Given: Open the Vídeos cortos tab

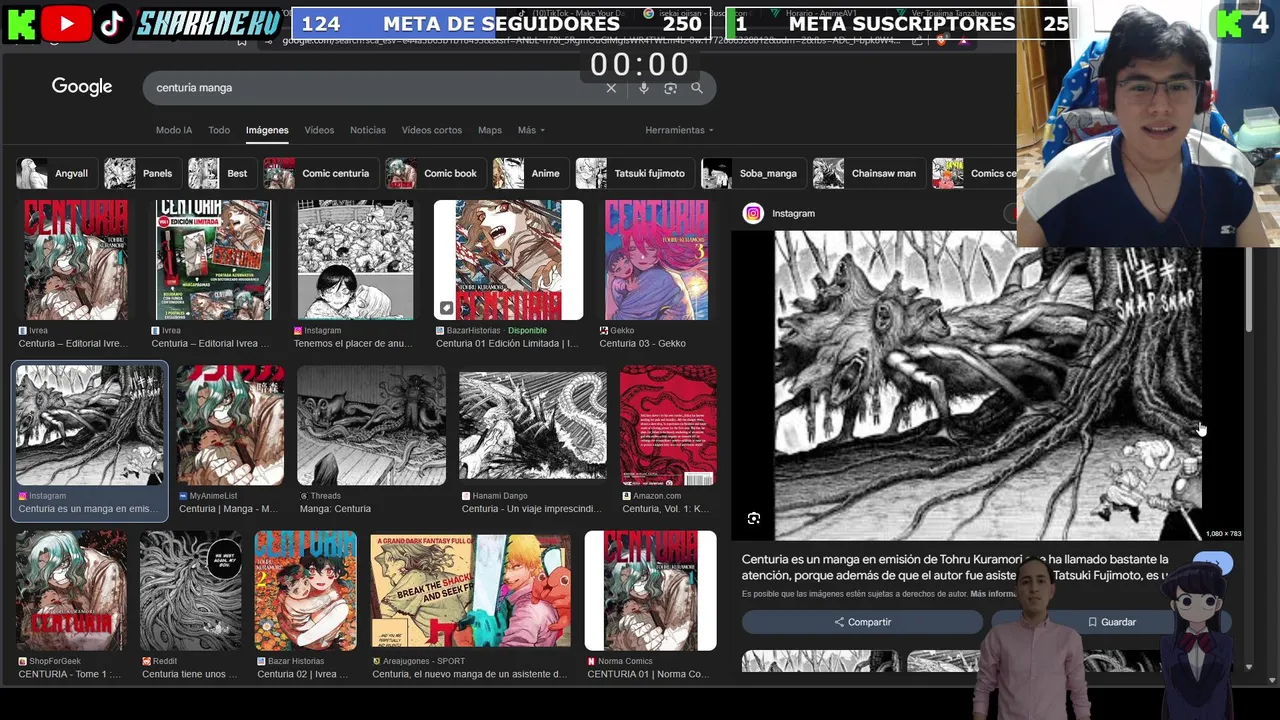Looking at the screenshot, I should (432, 130).
